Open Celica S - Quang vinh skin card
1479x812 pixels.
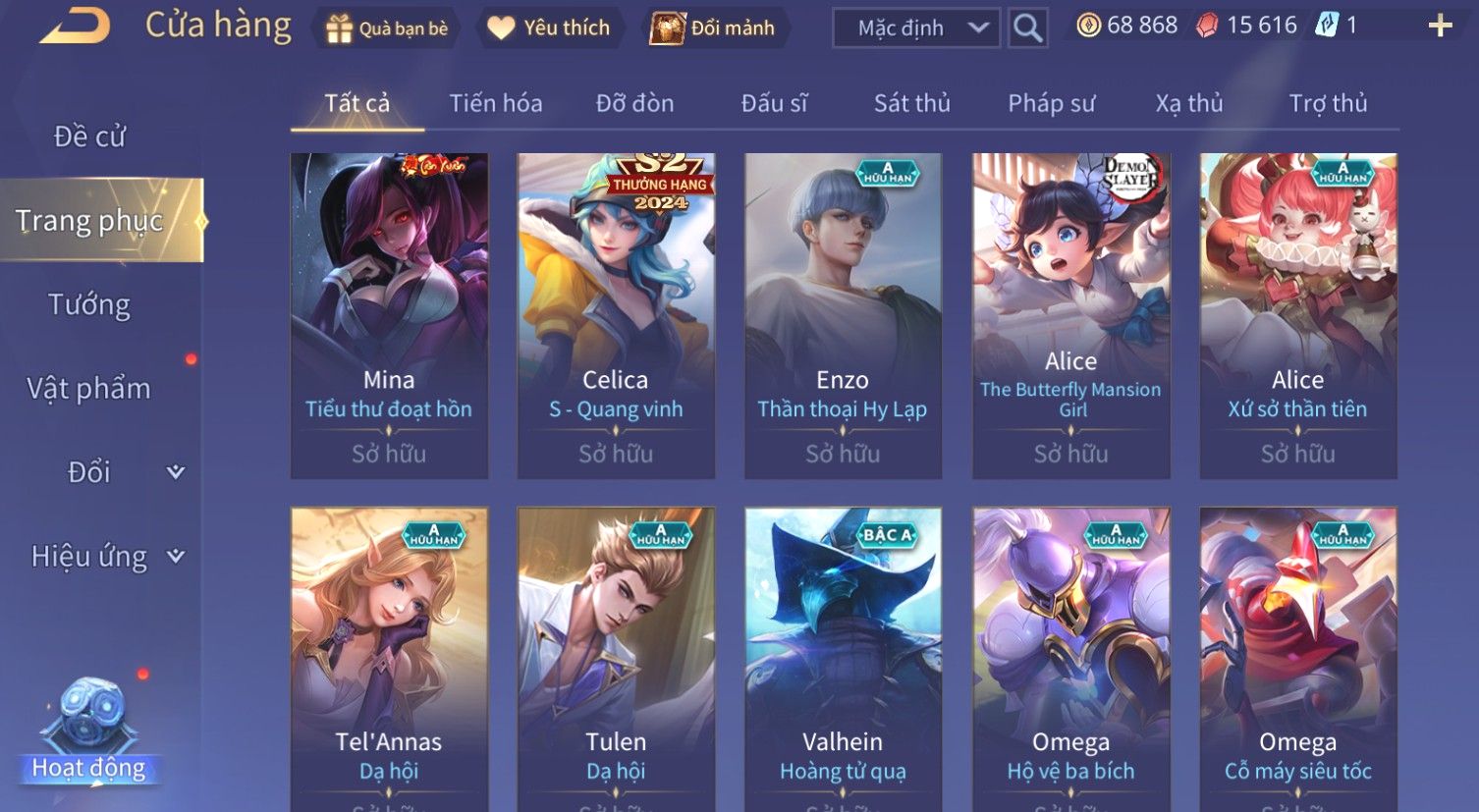pos(616,316)
